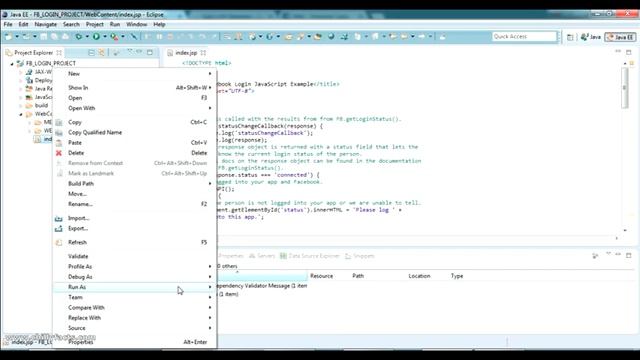
Task: Open Profile As submenu
Action: (135, 267)
